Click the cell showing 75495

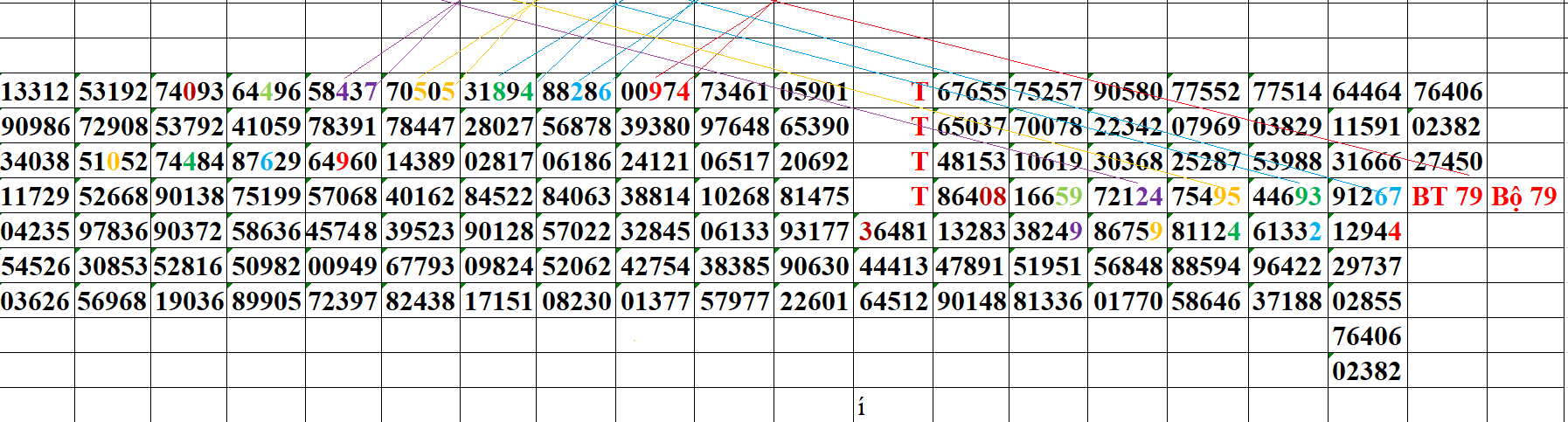1206,197
